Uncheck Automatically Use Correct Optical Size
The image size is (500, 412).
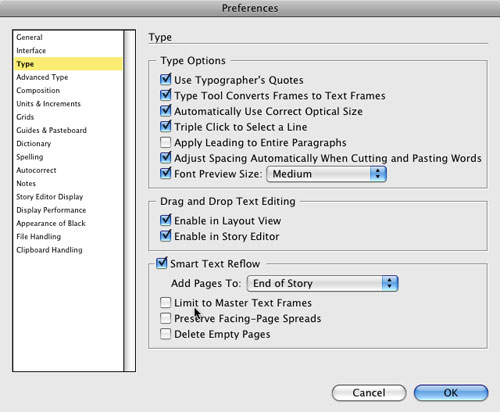(x=165, y=111)
